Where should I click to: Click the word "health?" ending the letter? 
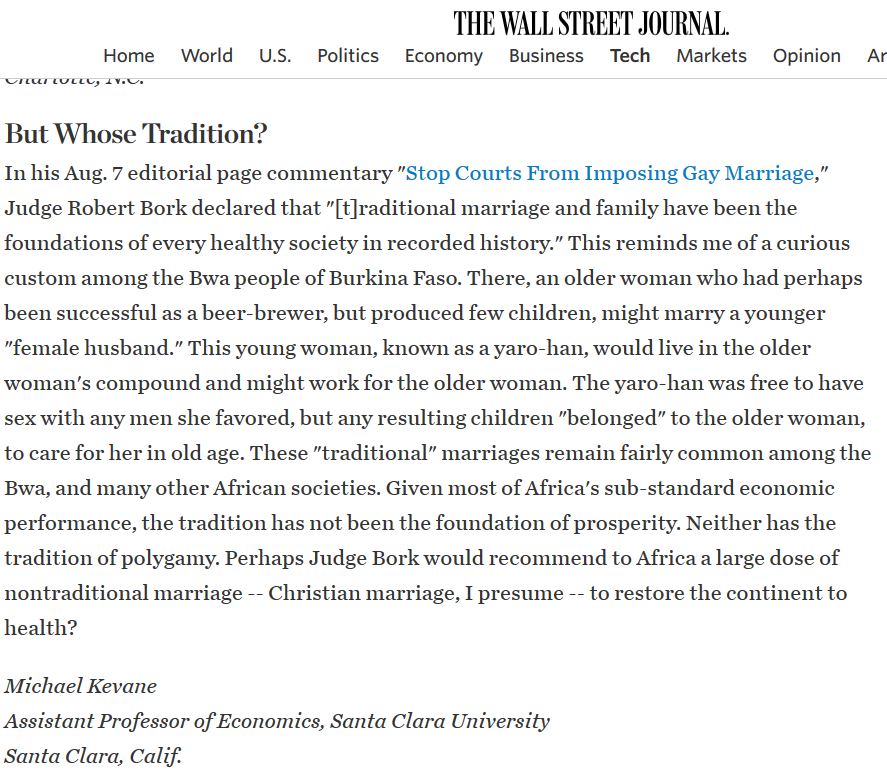pyautogui.click(x=41, y=628)
